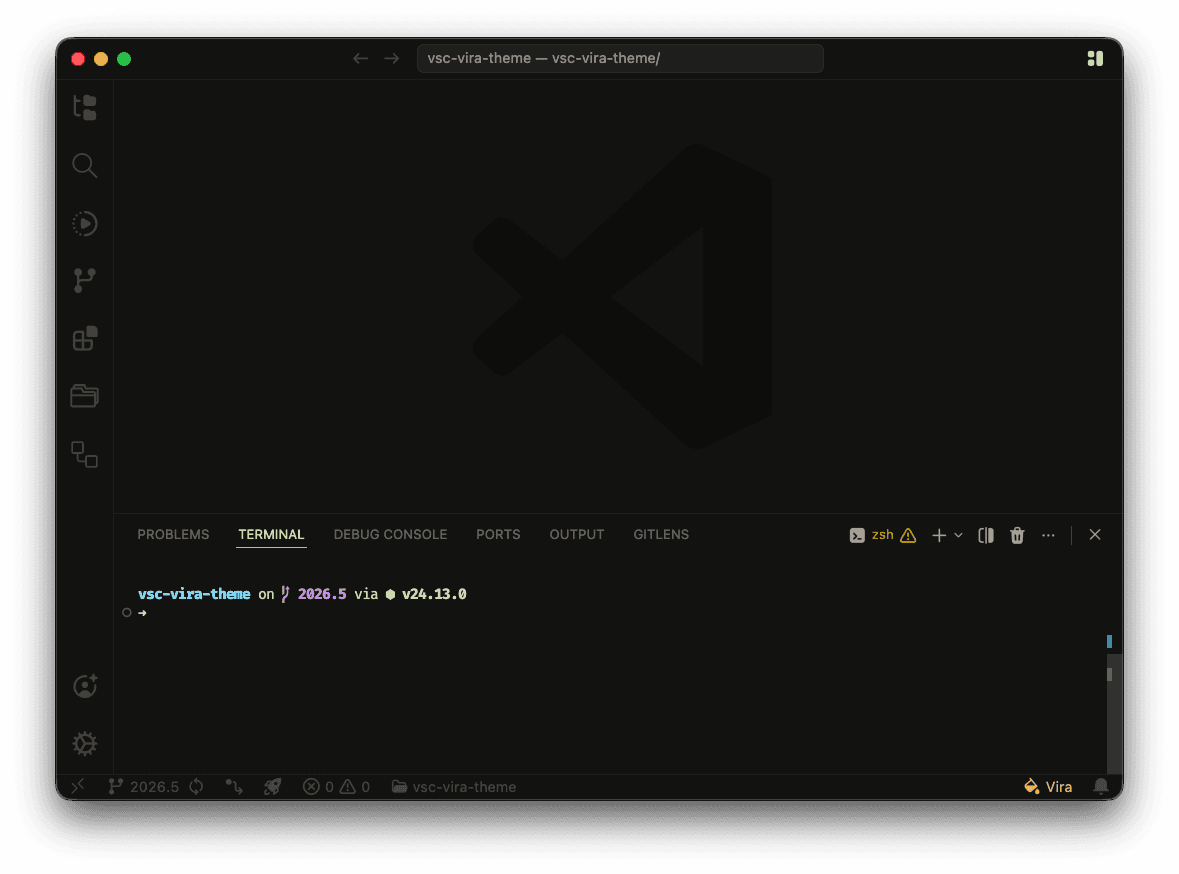Open Run and Debug view
1179x874 pixels.
(84, 223)
